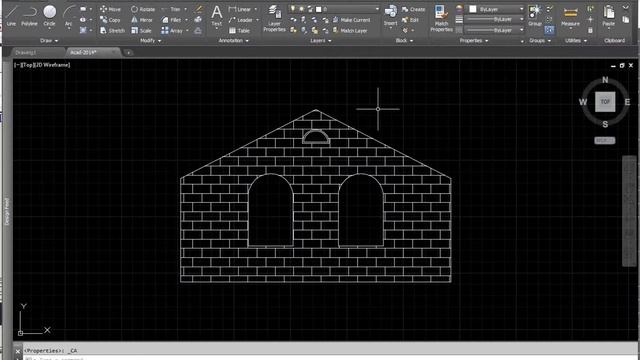
Task: Activate the Stretch command
Action: [112, 30]
